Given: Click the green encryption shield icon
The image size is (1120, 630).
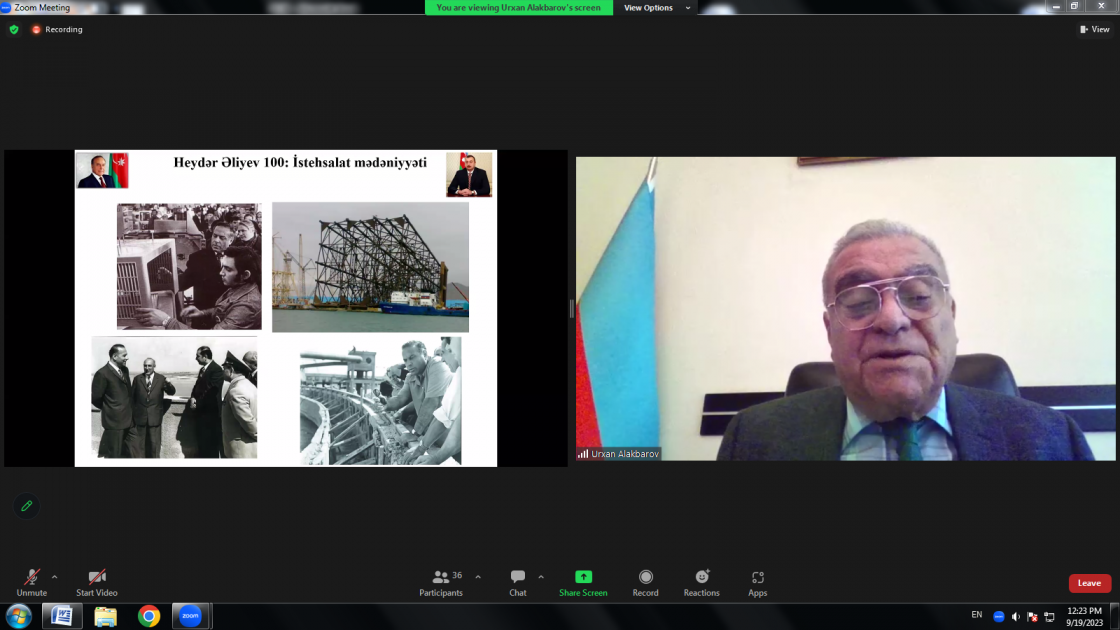Looking at the screenshot, I should pyautogui.click(x=14, y=30).
